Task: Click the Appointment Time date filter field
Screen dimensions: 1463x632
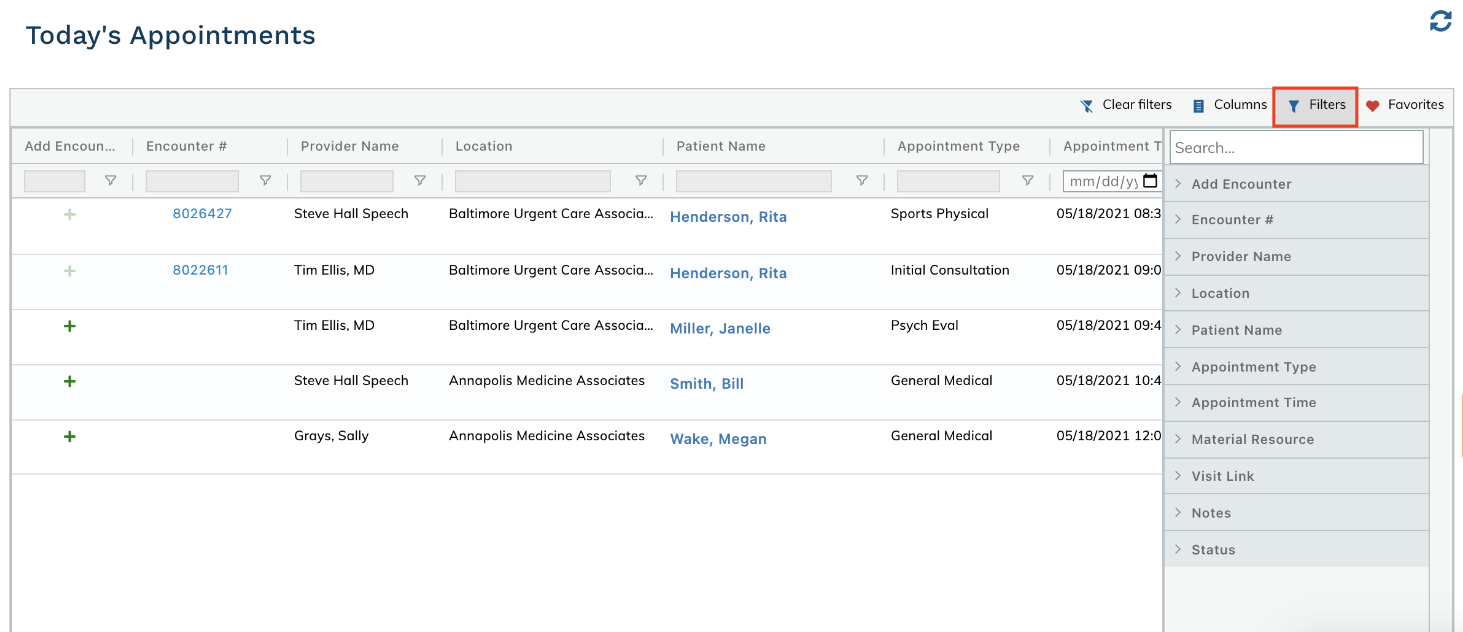Action: [x=1112, y=181]
